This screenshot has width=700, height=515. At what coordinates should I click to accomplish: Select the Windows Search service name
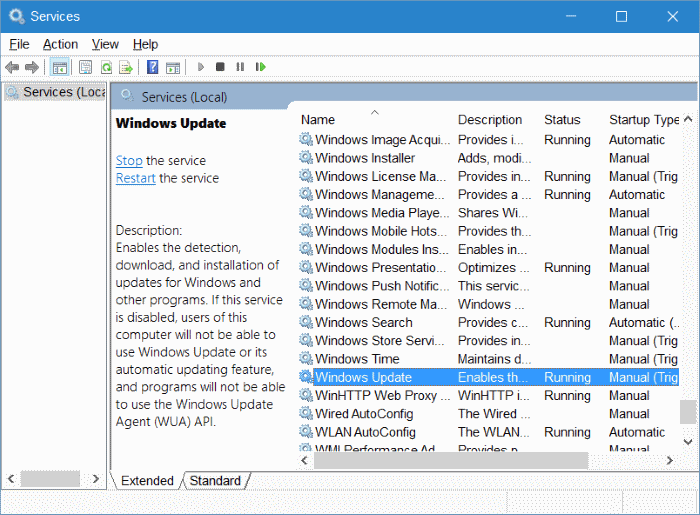363,322
